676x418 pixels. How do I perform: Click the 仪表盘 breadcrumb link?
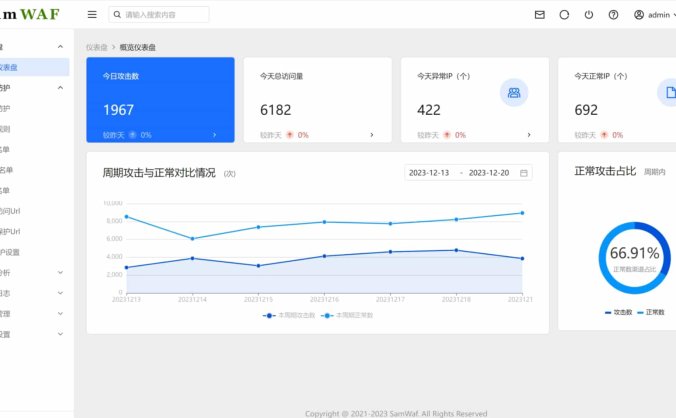point(97,47)
